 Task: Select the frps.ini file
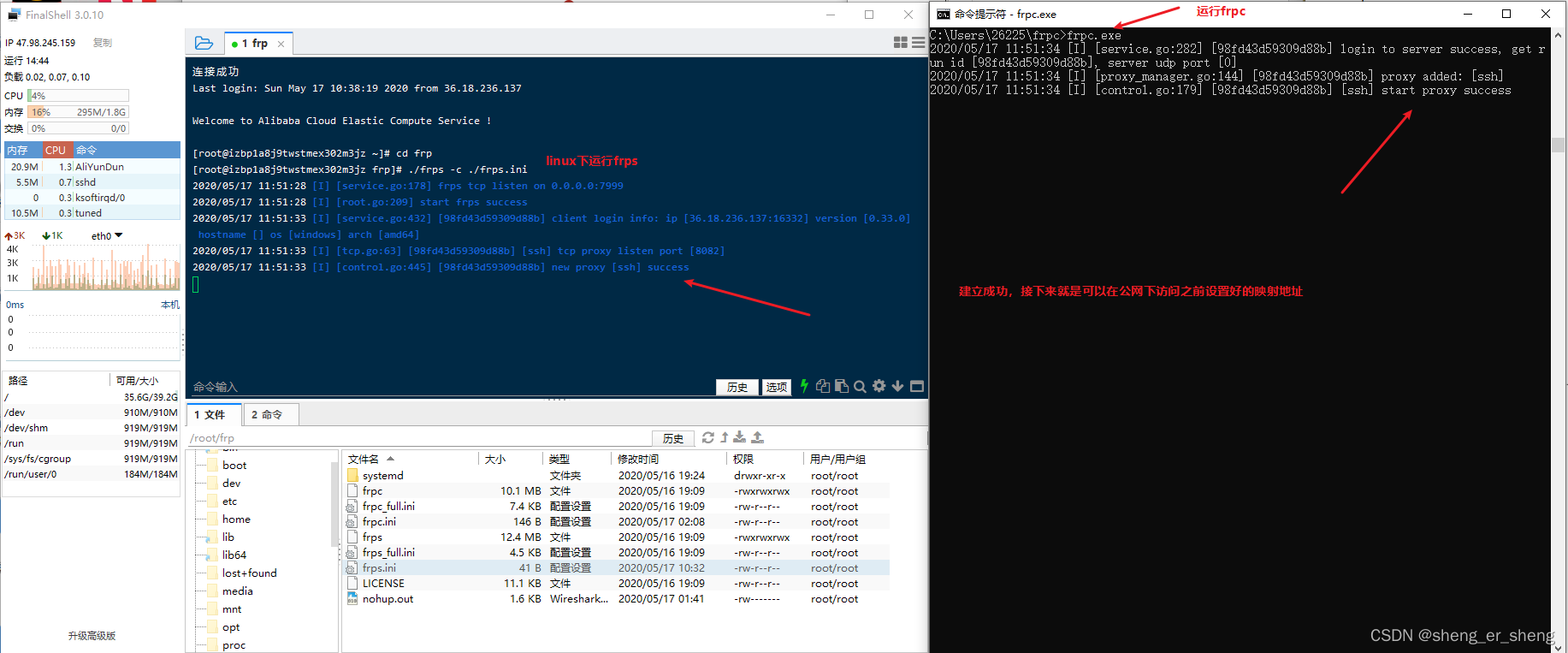(x=616, y=568)
